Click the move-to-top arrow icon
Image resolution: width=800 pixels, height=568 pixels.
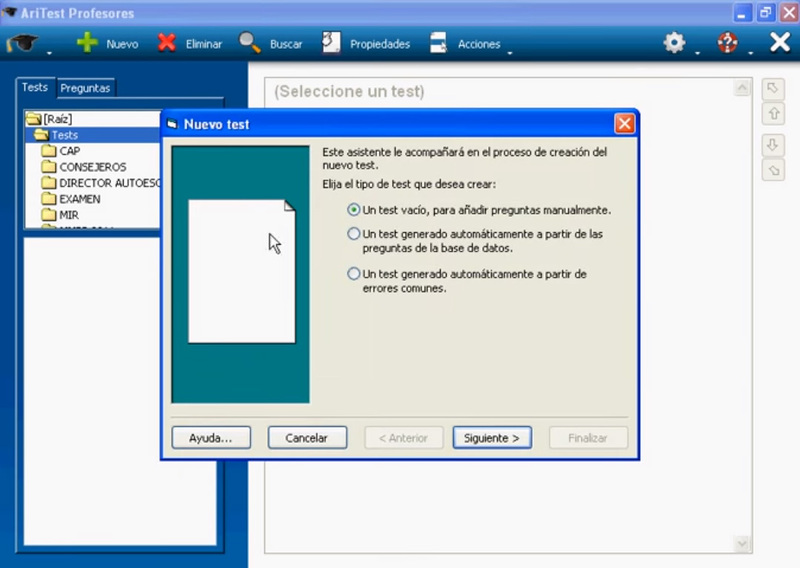coord(773,89)
